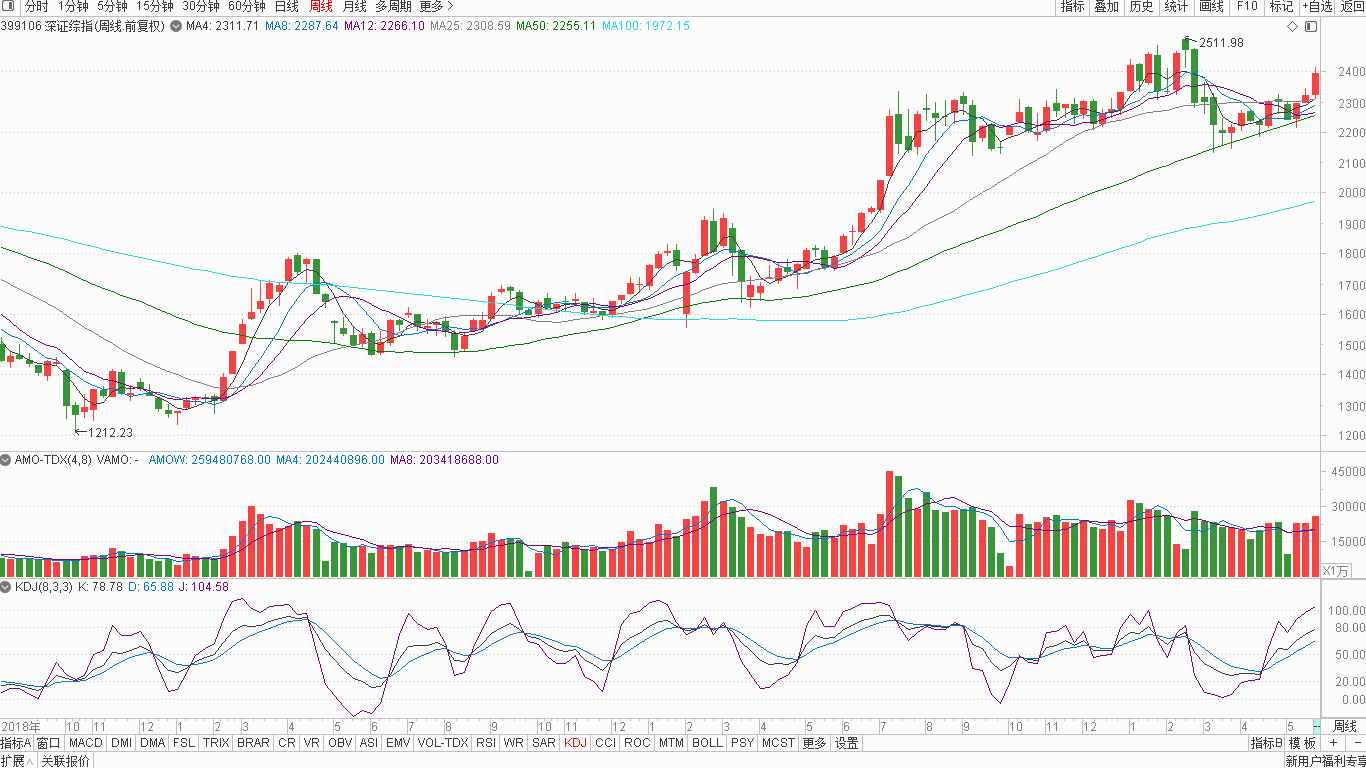1366x768 pixels.
Task: Switch indicator to ASI
Action: pos(369,743)
